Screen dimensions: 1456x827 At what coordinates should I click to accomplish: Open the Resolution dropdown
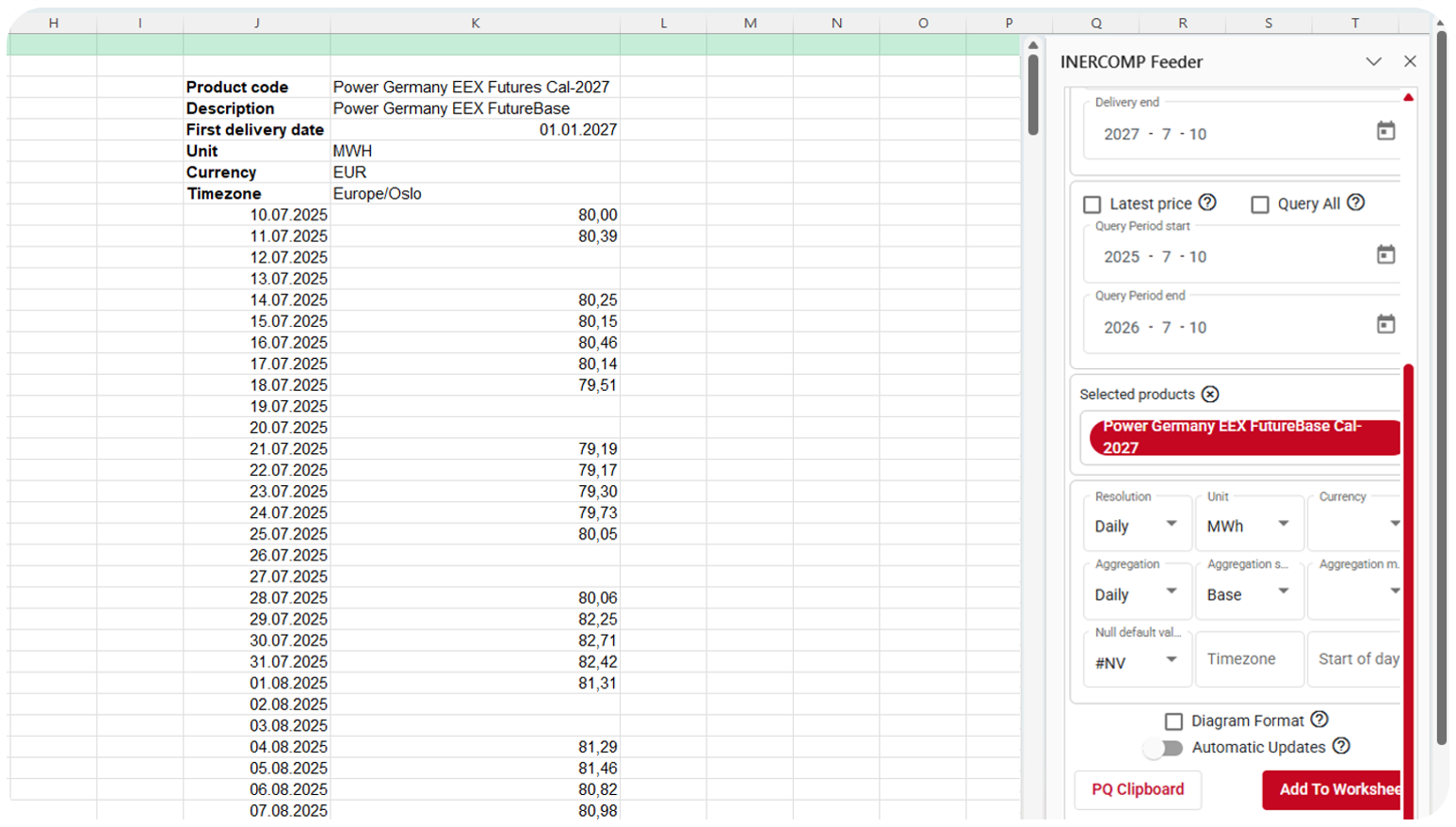click(x=1137, y=526)
